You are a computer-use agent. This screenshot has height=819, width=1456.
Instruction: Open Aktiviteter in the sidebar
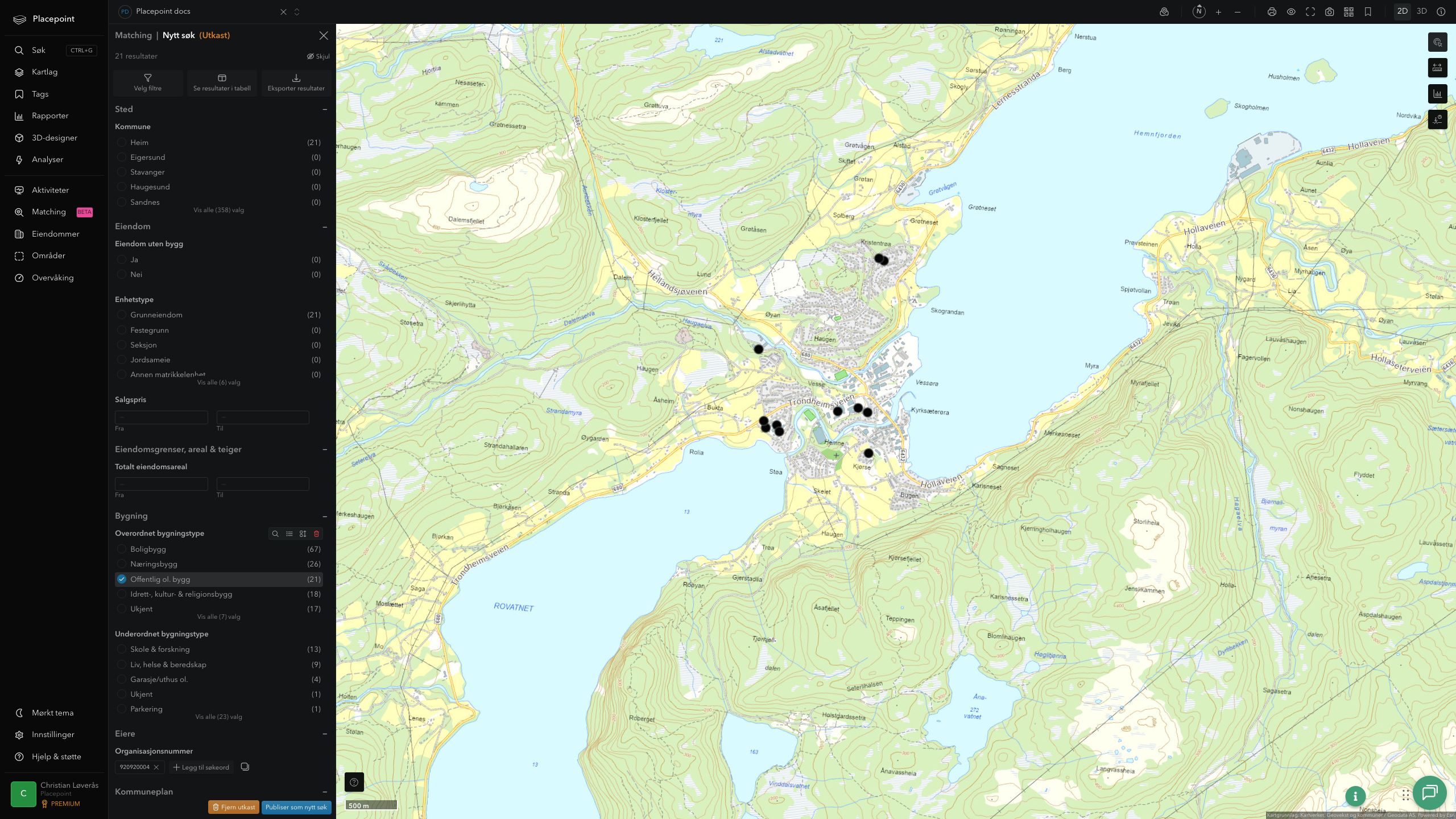click(x=50, y=190)
